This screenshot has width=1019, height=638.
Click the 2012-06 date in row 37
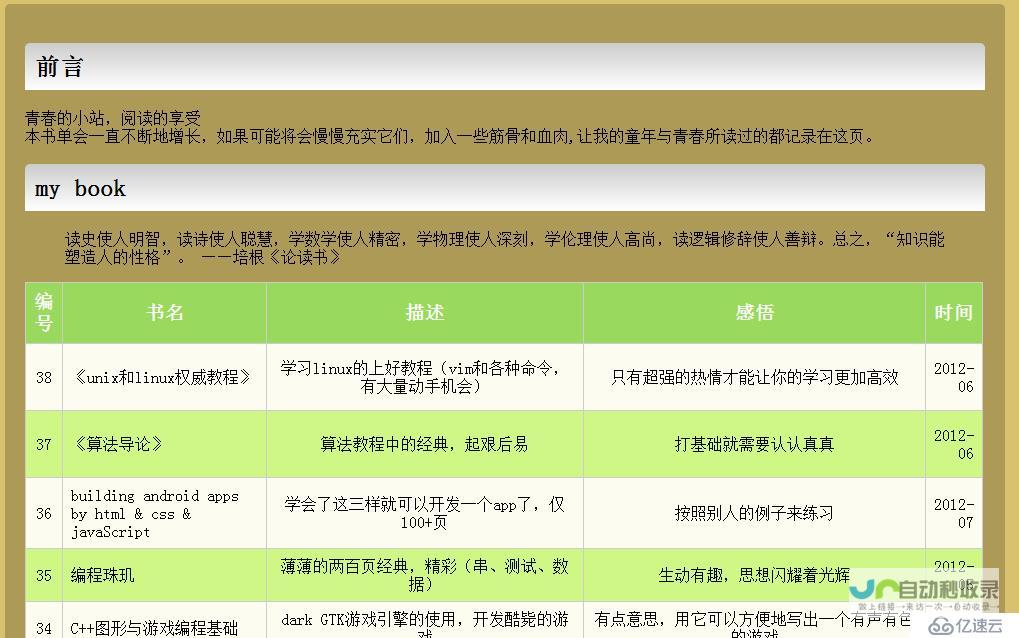953,444
